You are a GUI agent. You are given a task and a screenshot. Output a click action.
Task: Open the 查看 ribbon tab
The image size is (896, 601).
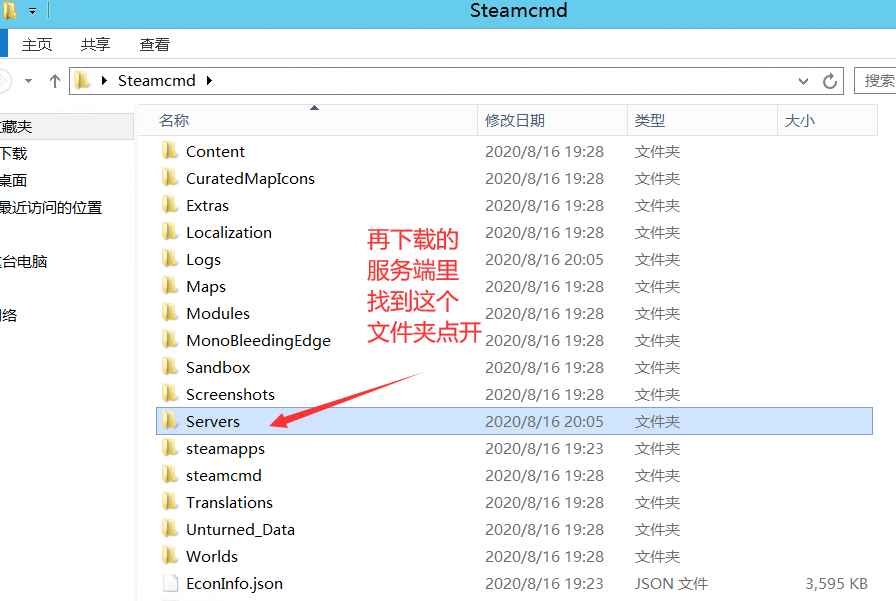point(155,44)
